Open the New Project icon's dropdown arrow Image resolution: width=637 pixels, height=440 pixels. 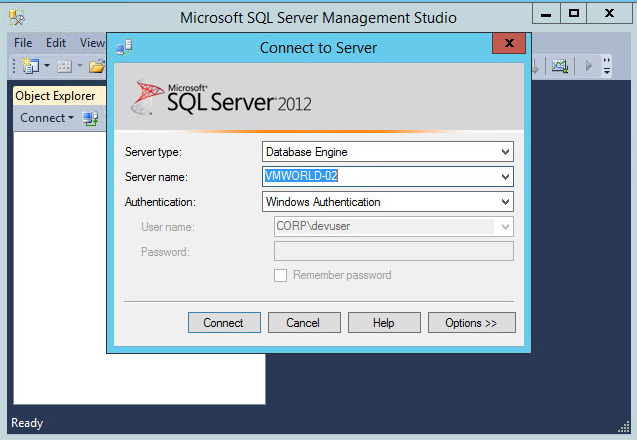click(x=47, y=65)
